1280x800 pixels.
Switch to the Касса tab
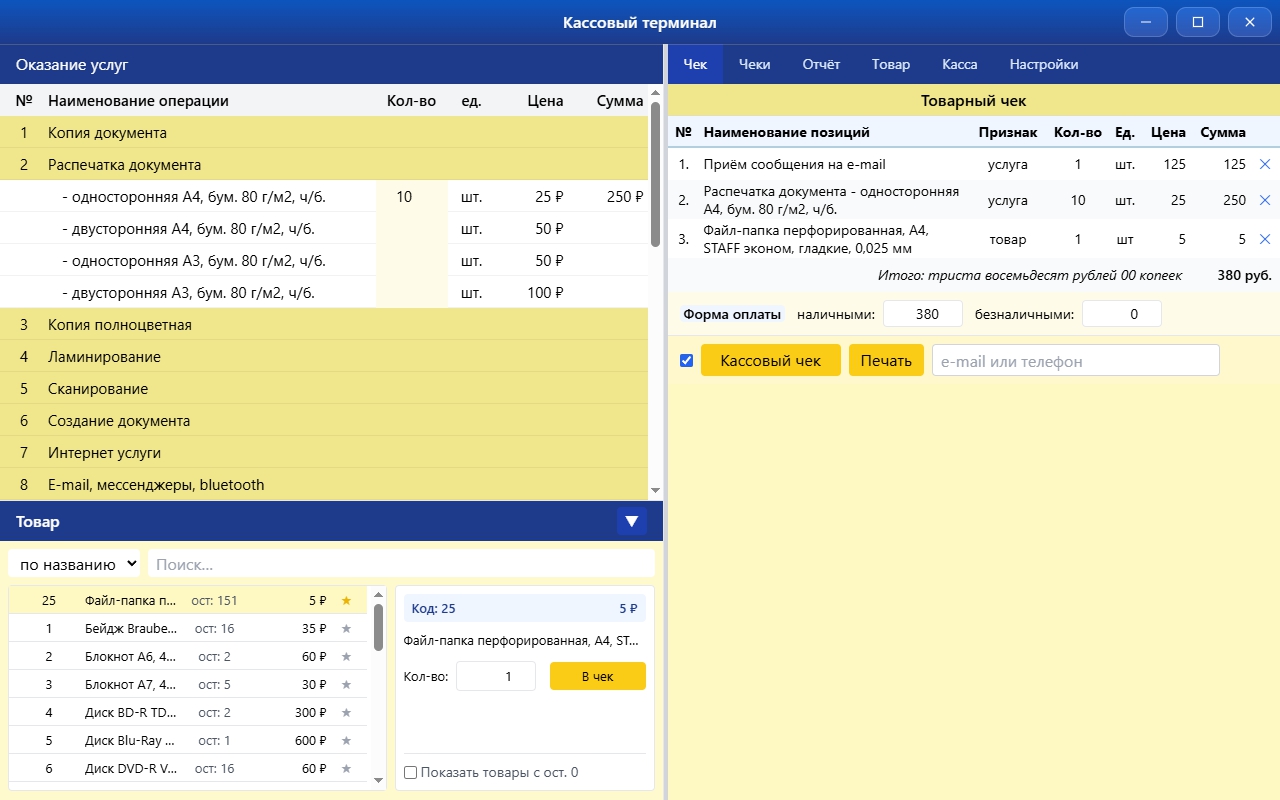click(x=960, y=64)
